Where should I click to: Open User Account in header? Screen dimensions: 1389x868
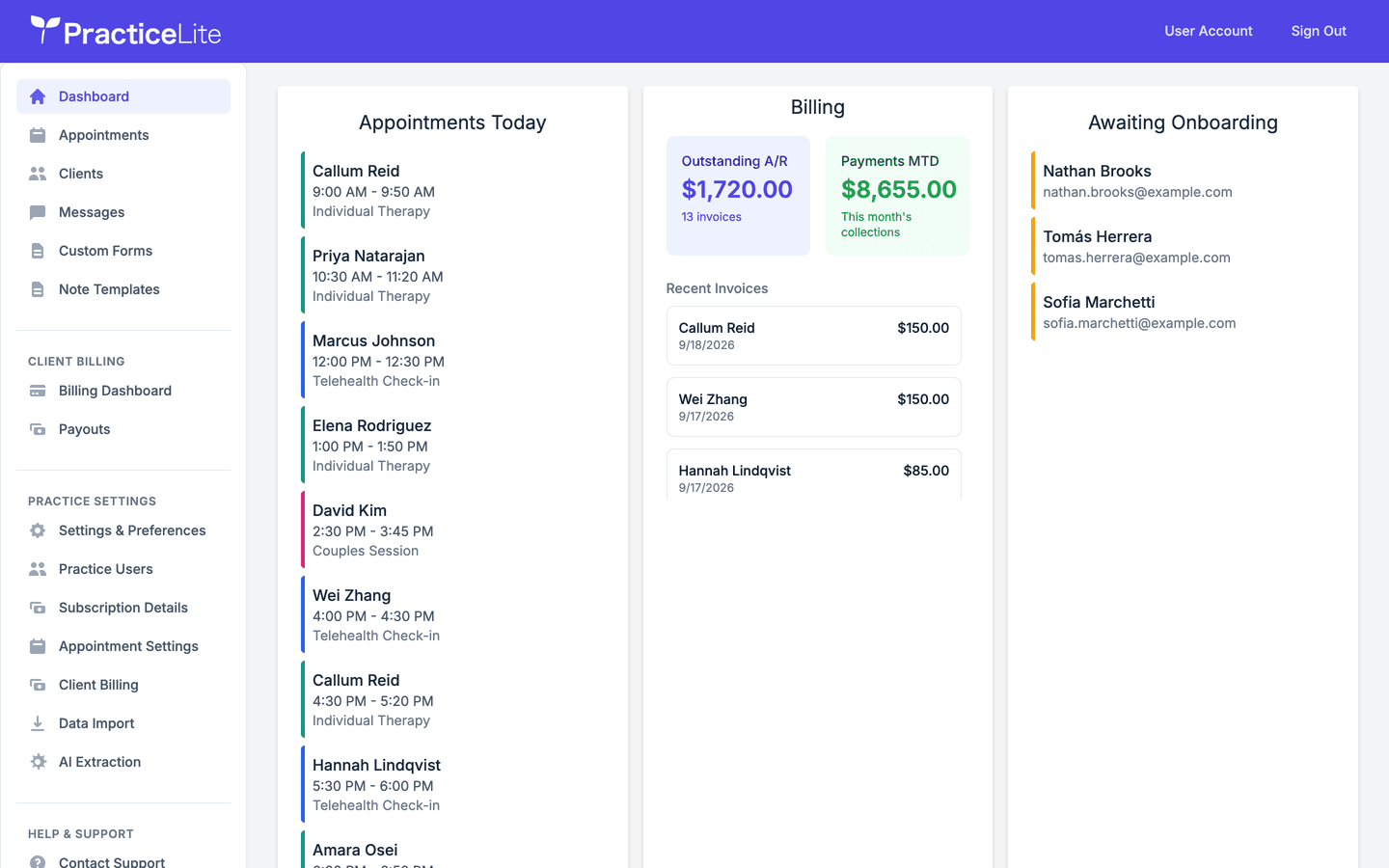(x=1208, y=31)
